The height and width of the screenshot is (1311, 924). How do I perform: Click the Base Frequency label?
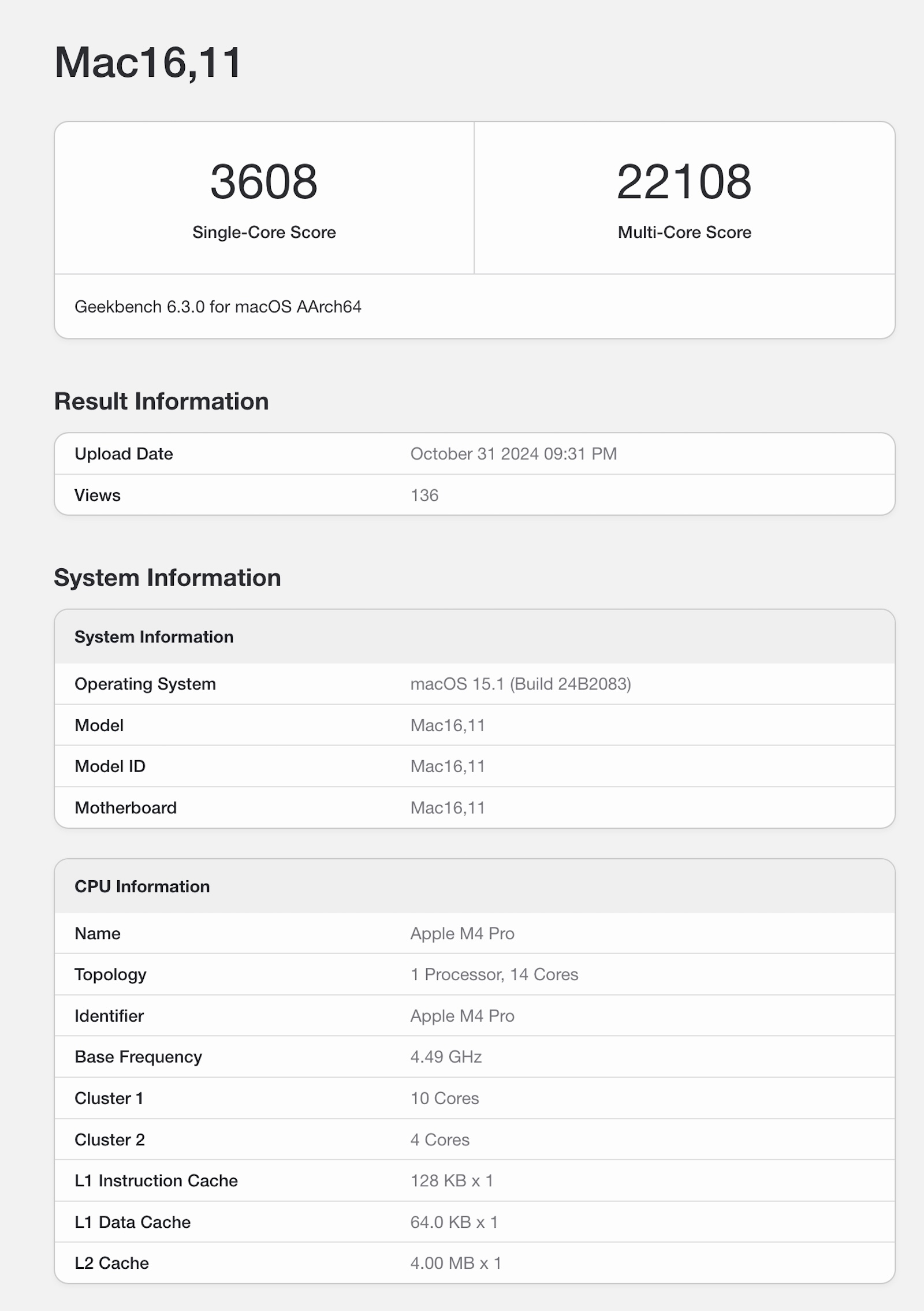coord(138,1057)
